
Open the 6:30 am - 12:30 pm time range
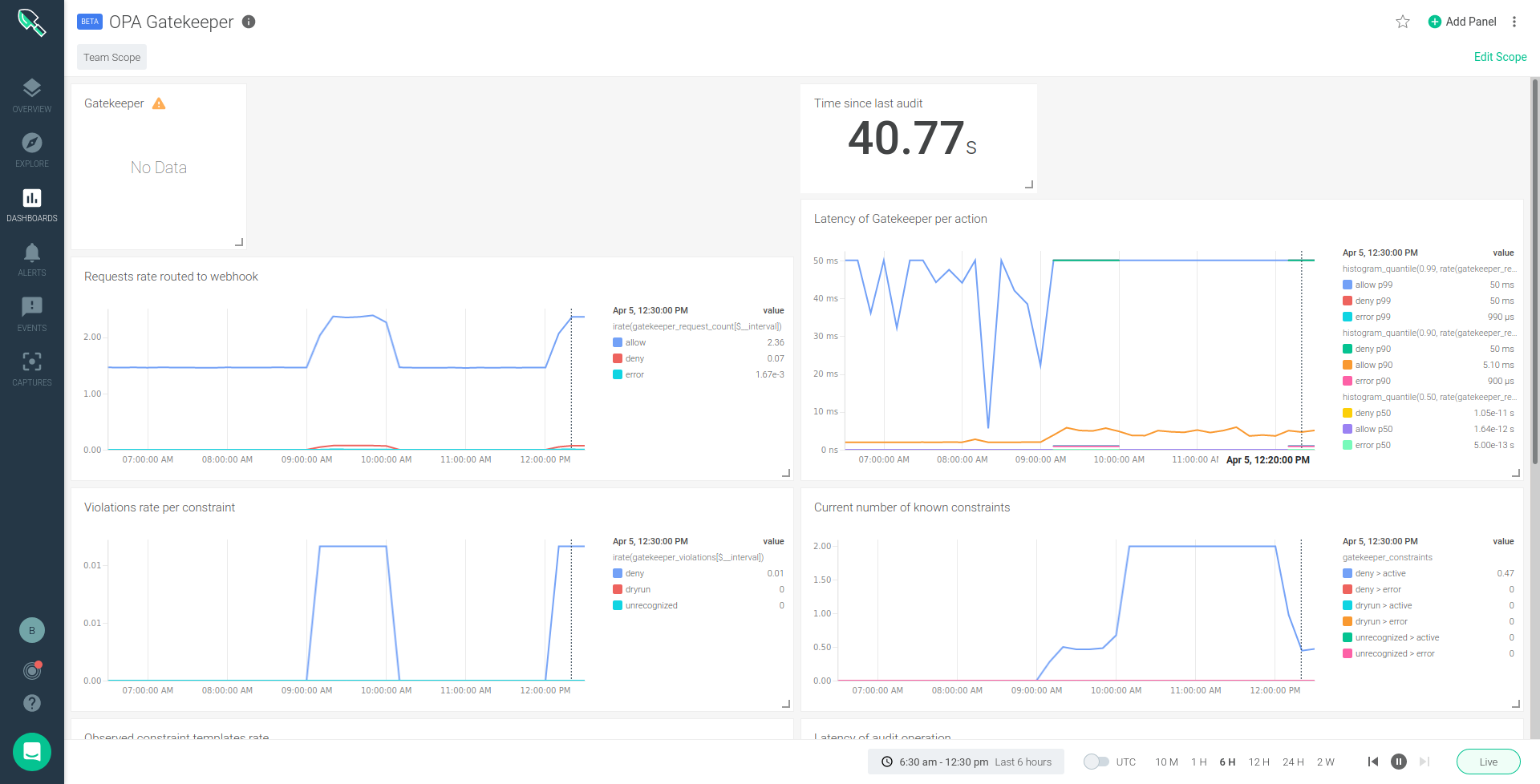[x=966, y=762]
